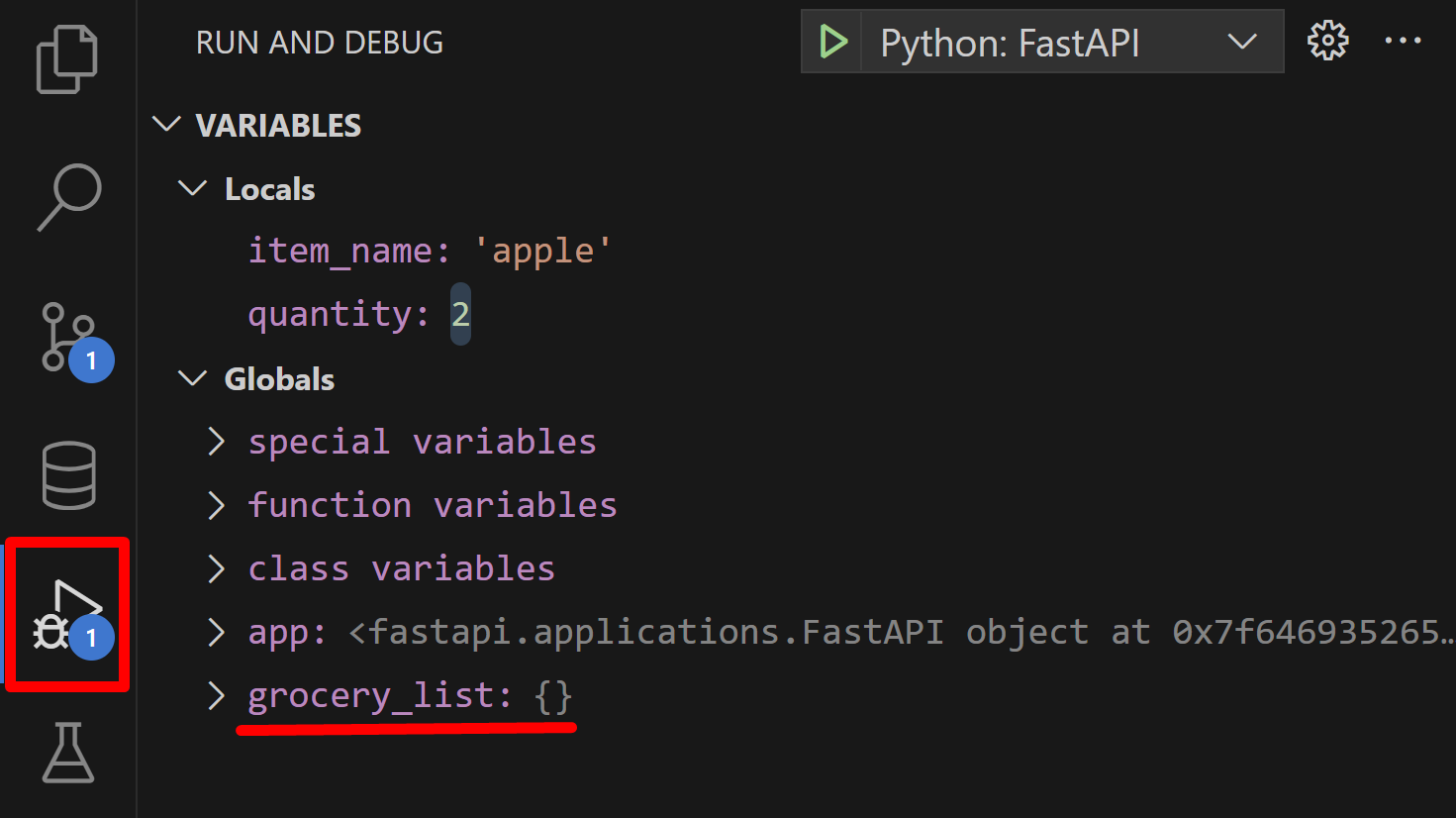Collapse the VARIABLES panel section
Screen dimensions: 1456x818
[x=166, y=124]
